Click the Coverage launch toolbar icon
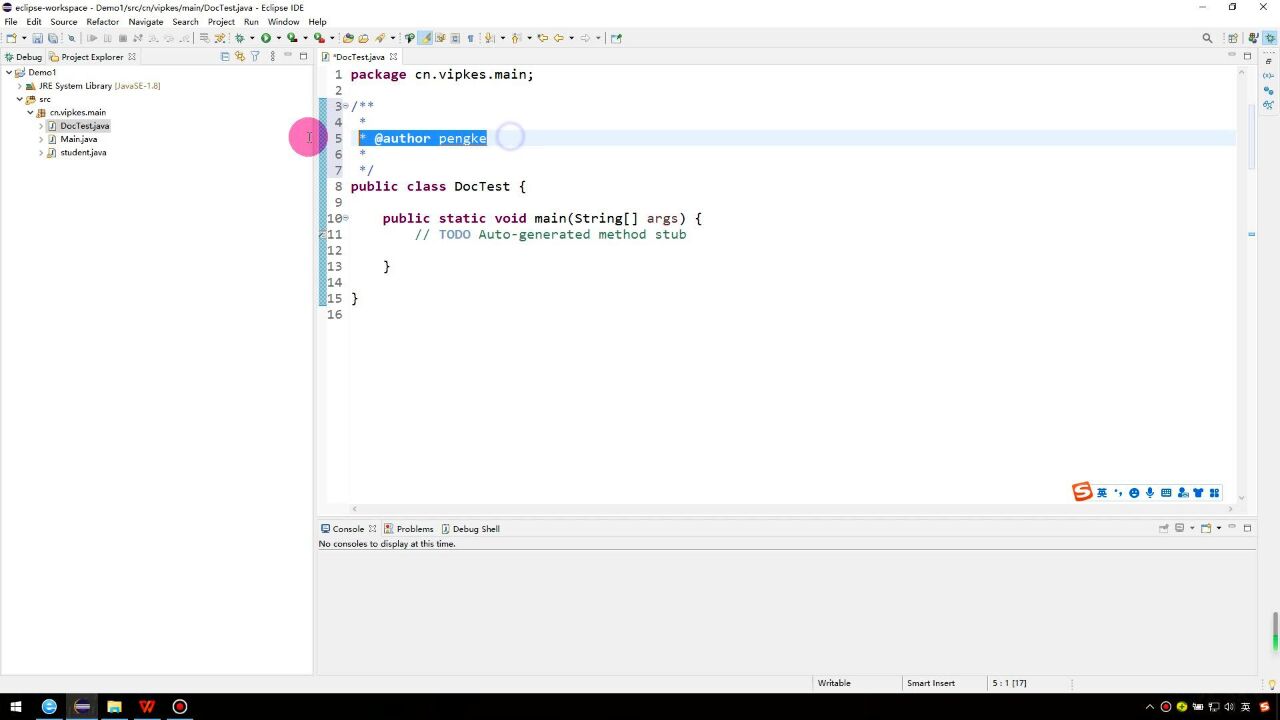Viewport: 1280px width, 720px height. click(293, 38)
